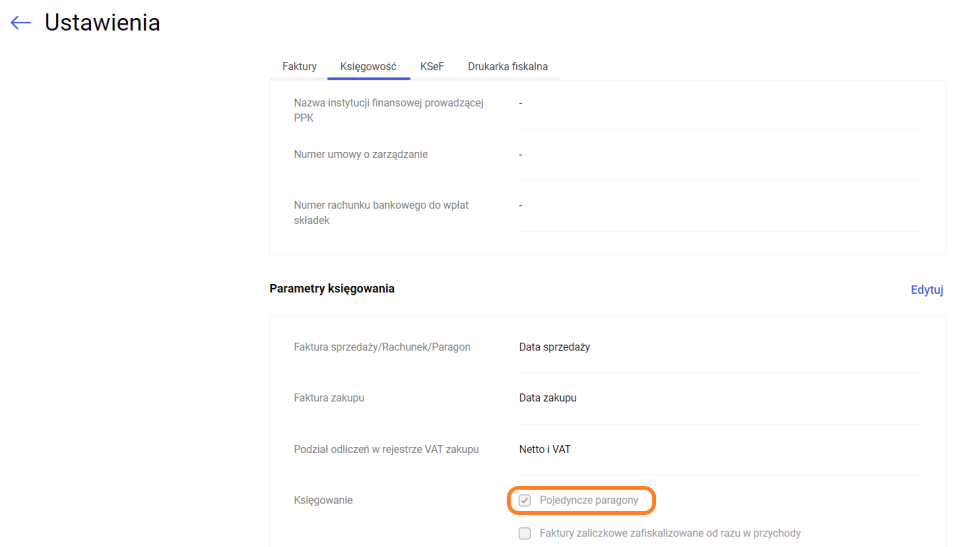Select the Księgowość tab
The height and width of the screenshot is (547, 961).
pos(368,67)
